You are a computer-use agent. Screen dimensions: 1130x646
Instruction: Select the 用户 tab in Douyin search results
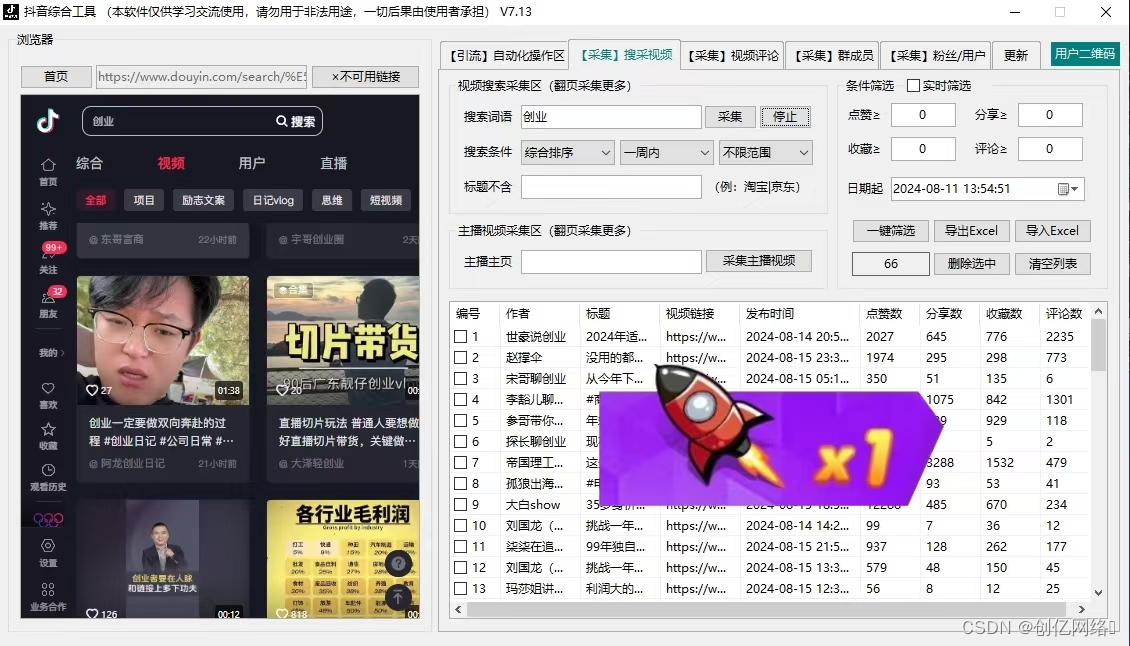pos(252,164)
